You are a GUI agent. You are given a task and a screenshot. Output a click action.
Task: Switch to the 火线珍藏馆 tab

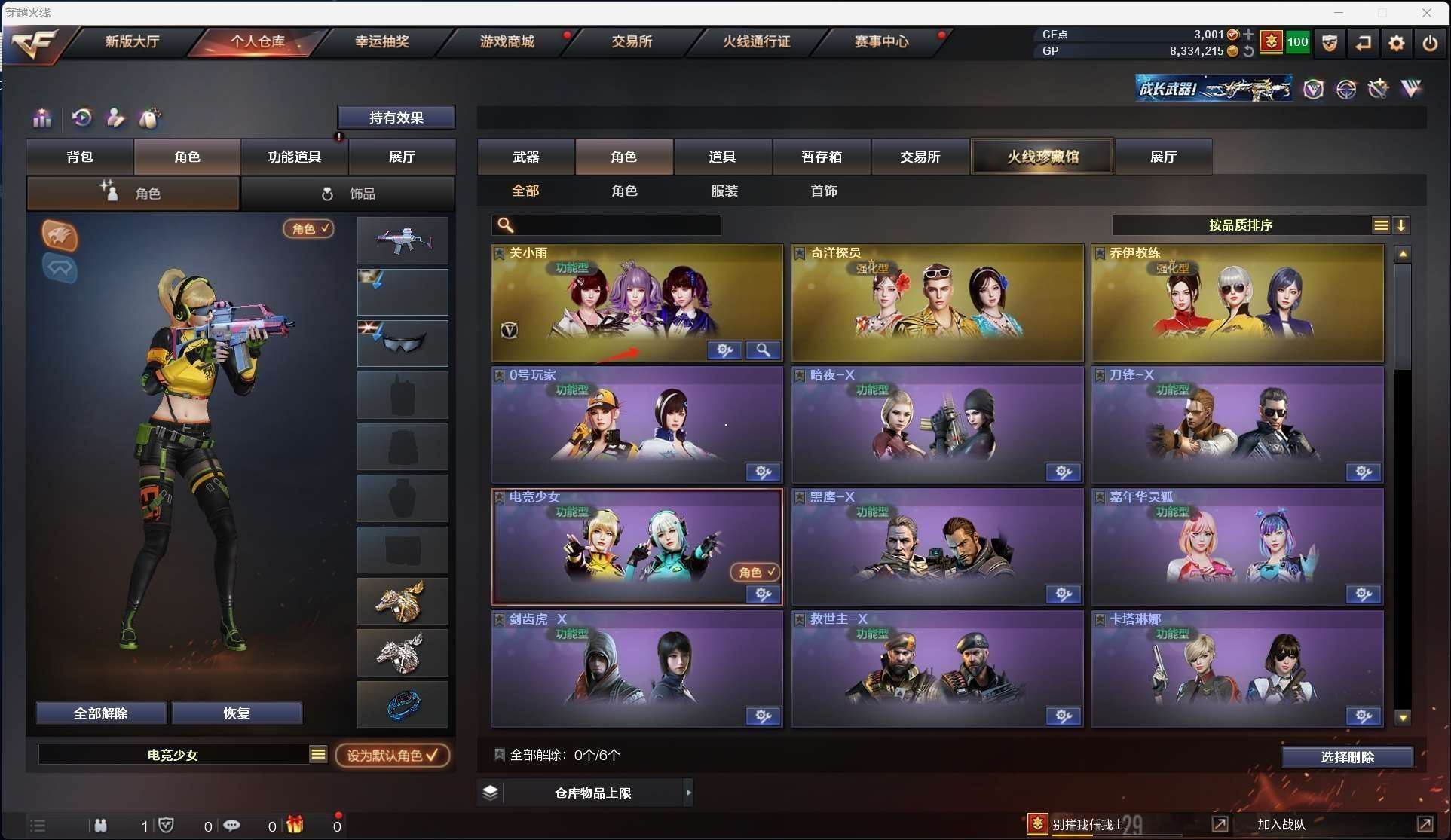pos(1042,156)
